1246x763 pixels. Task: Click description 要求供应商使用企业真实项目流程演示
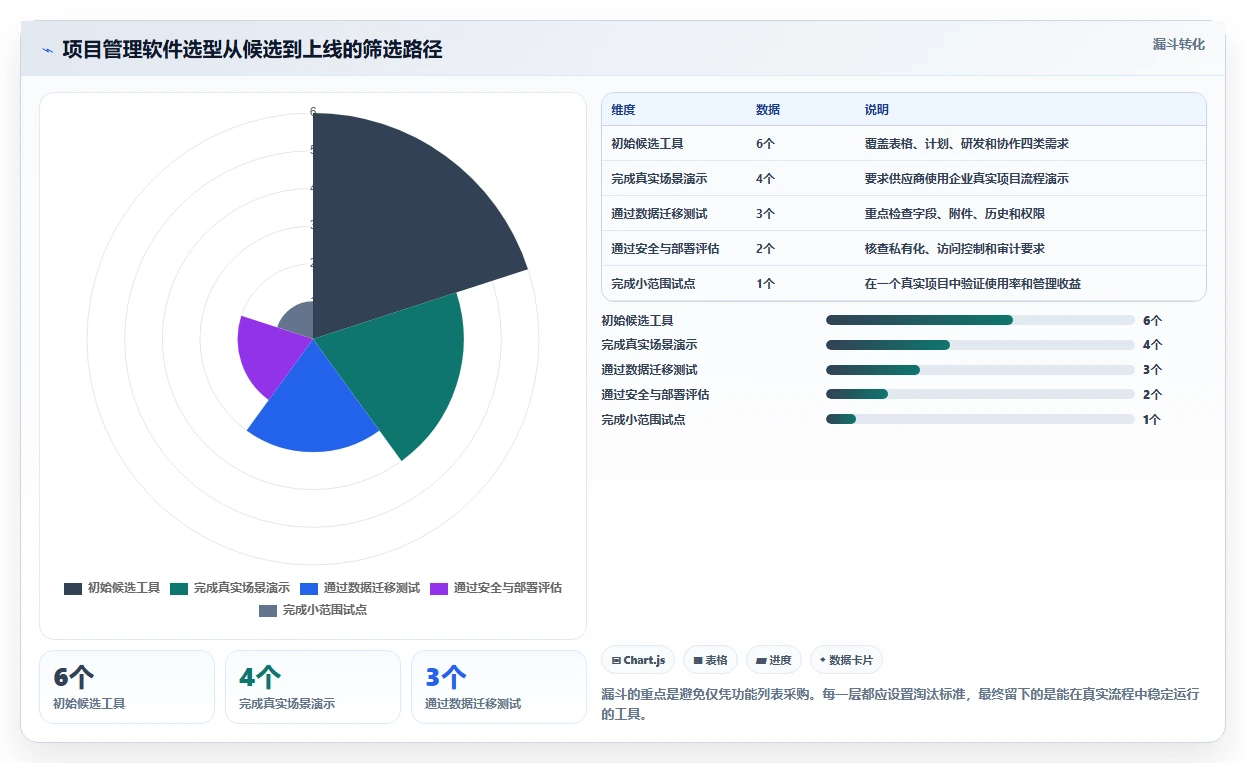tap(967, 179)
